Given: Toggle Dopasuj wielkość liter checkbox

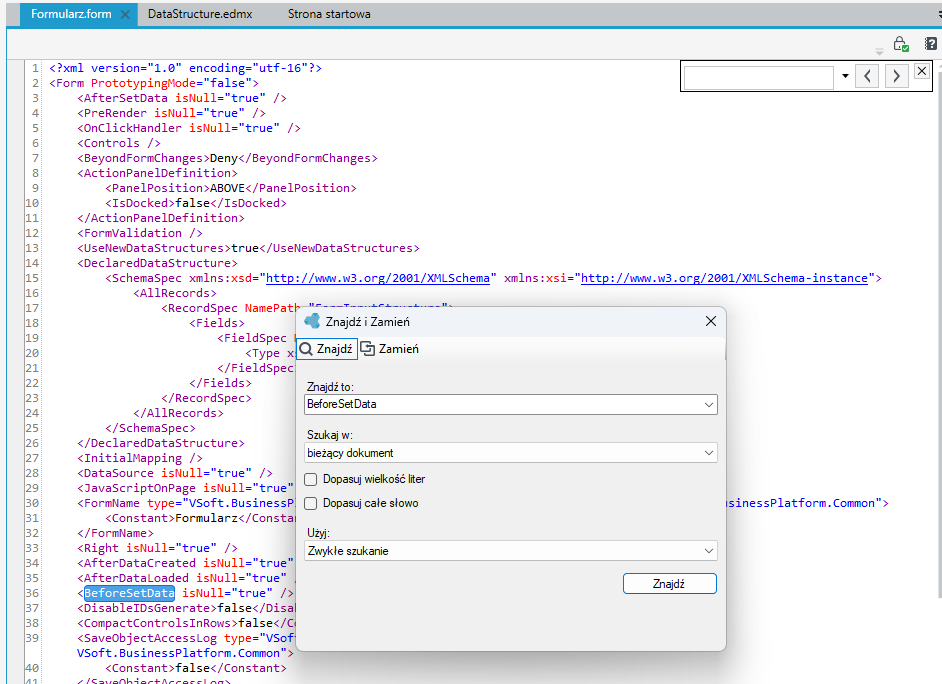Looking at the screenshot, I should click(x=311, y=479).
